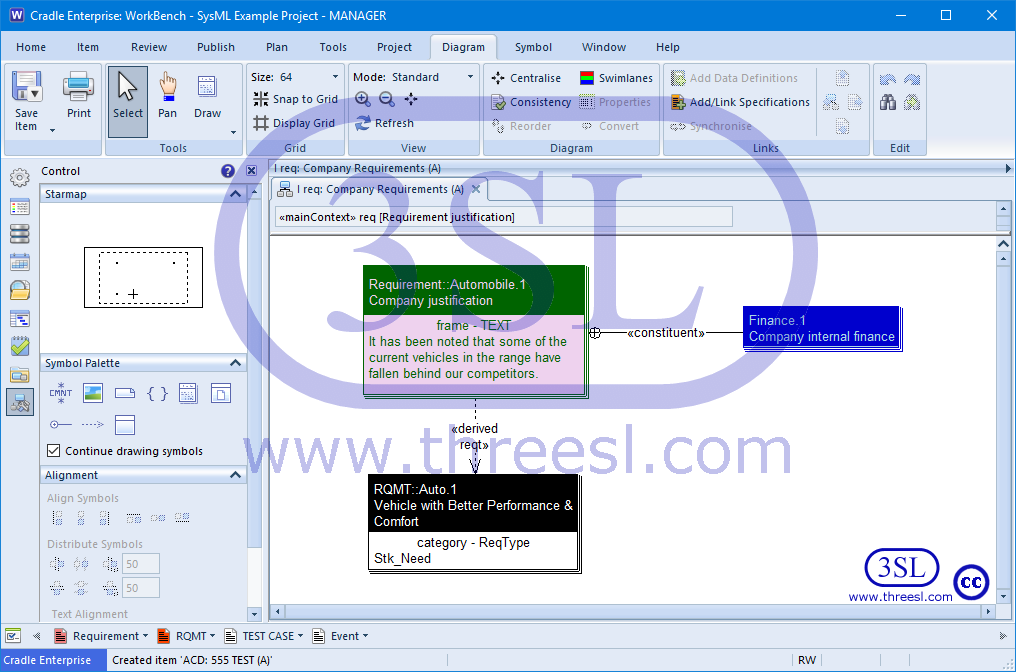Open the Save Item dropdown arrow
Screen dimensions: 1016x672
pyautogui.click(x=52, y=130)
